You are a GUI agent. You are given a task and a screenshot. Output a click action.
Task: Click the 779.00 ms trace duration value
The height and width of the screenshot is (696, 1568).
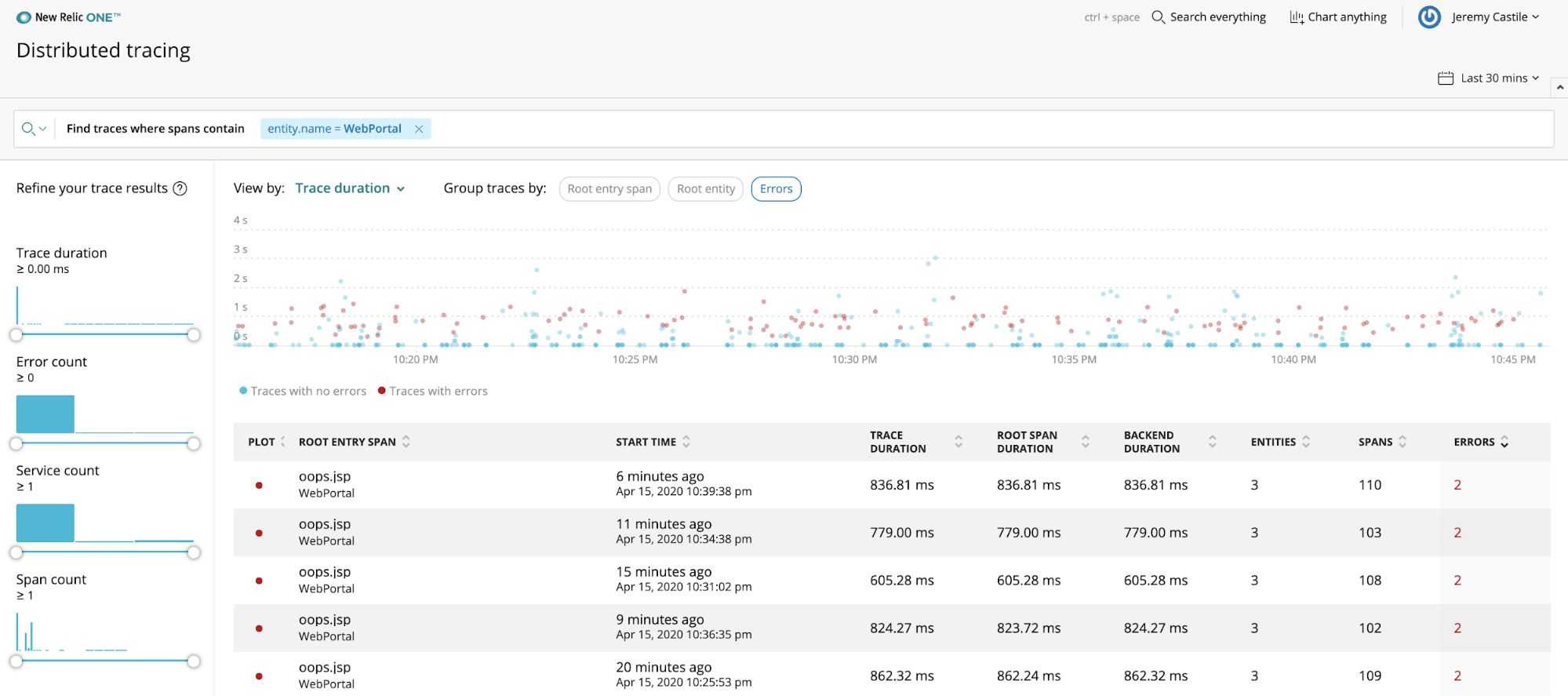tap(901, 533)
